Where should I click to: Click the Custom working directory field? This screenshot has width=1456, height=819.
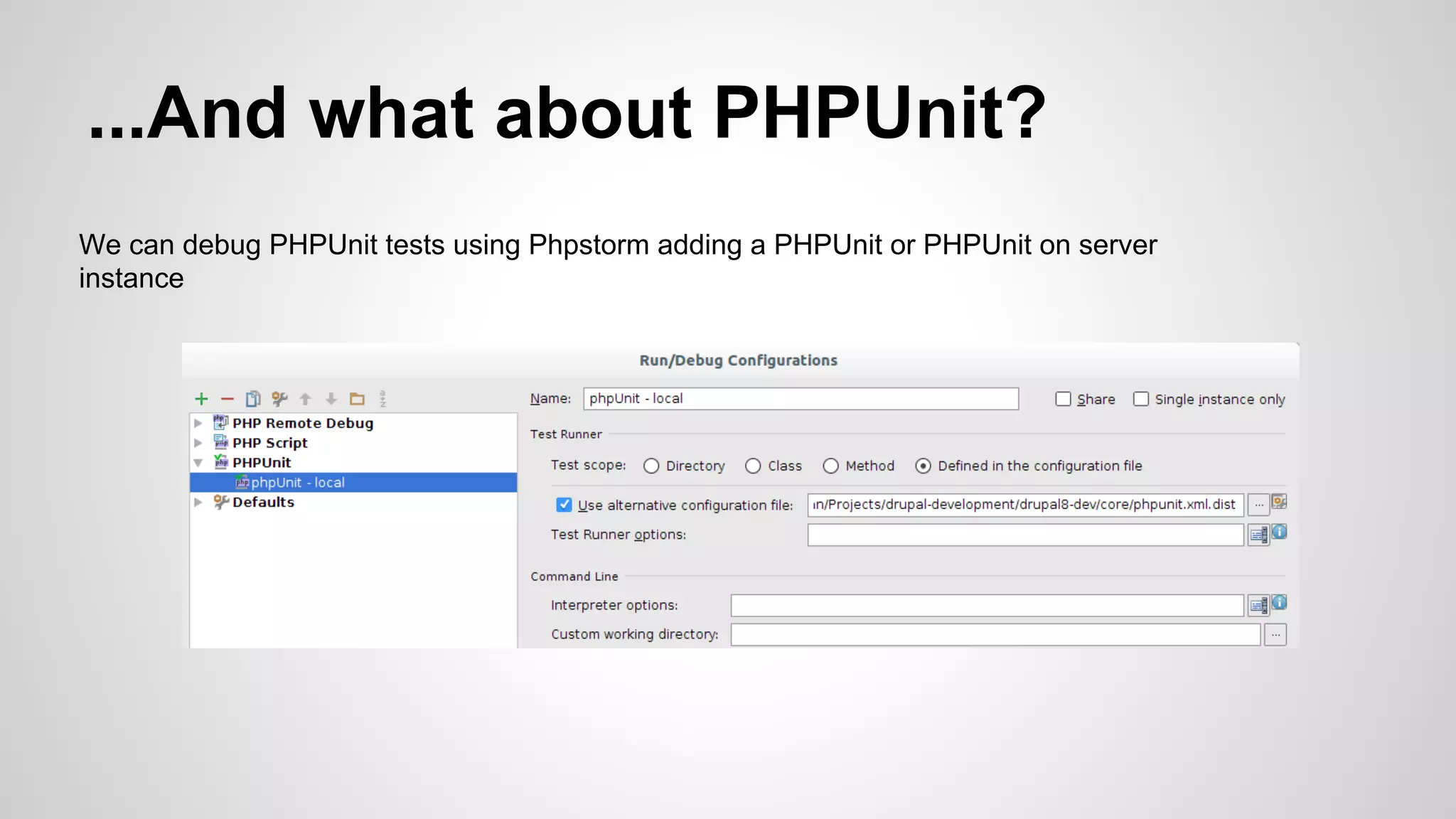[x=995, y=634]
